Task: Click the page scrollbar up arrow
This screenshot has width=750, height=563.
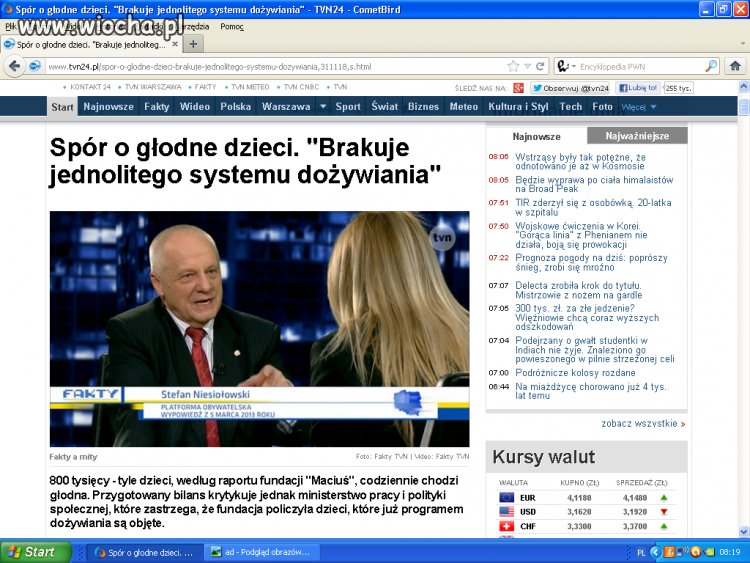Action: (744, 87)
